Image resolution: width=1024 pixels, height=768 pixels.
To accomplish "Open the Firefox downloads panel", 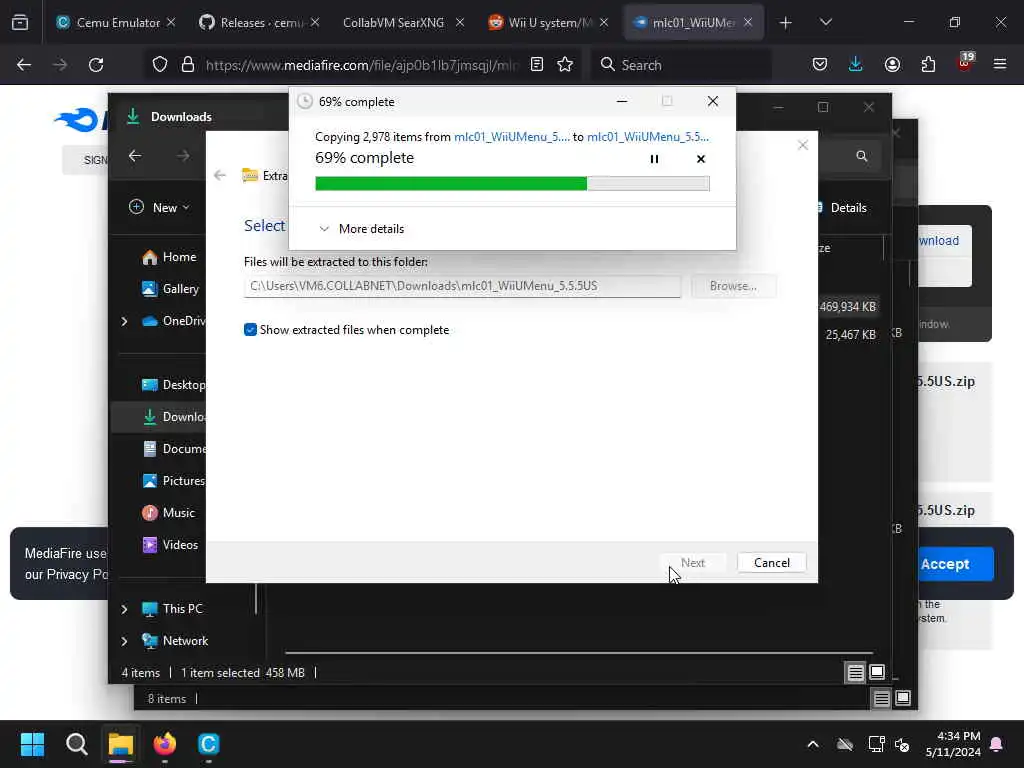I will 856,65.
